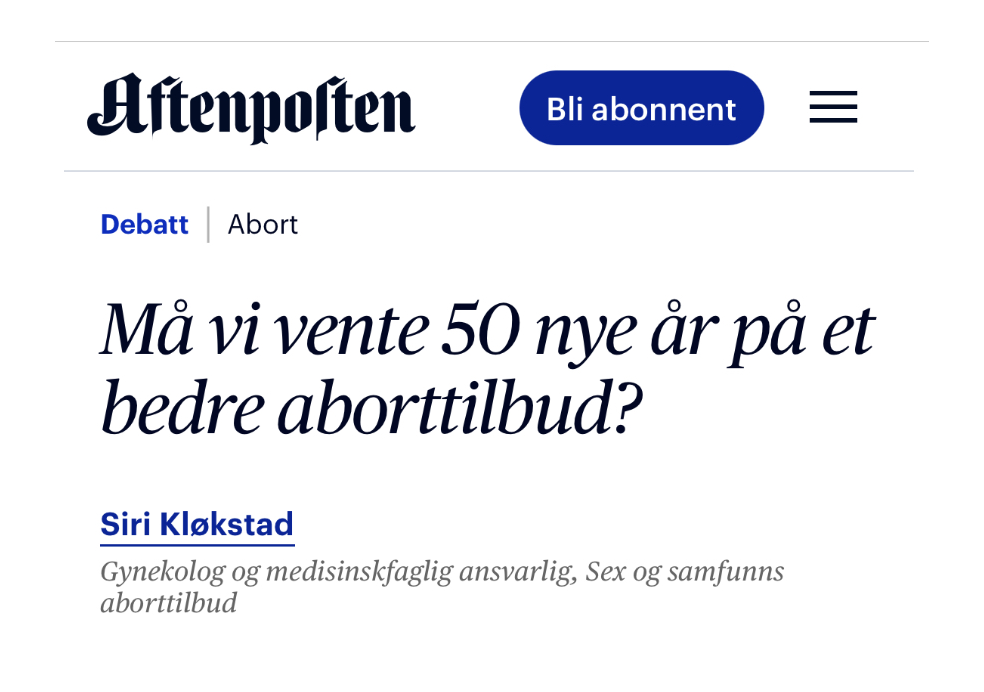Open author Siri Kløkstad's profile link
The width and height of the screenshot is (984, 692).
(197, 524)
